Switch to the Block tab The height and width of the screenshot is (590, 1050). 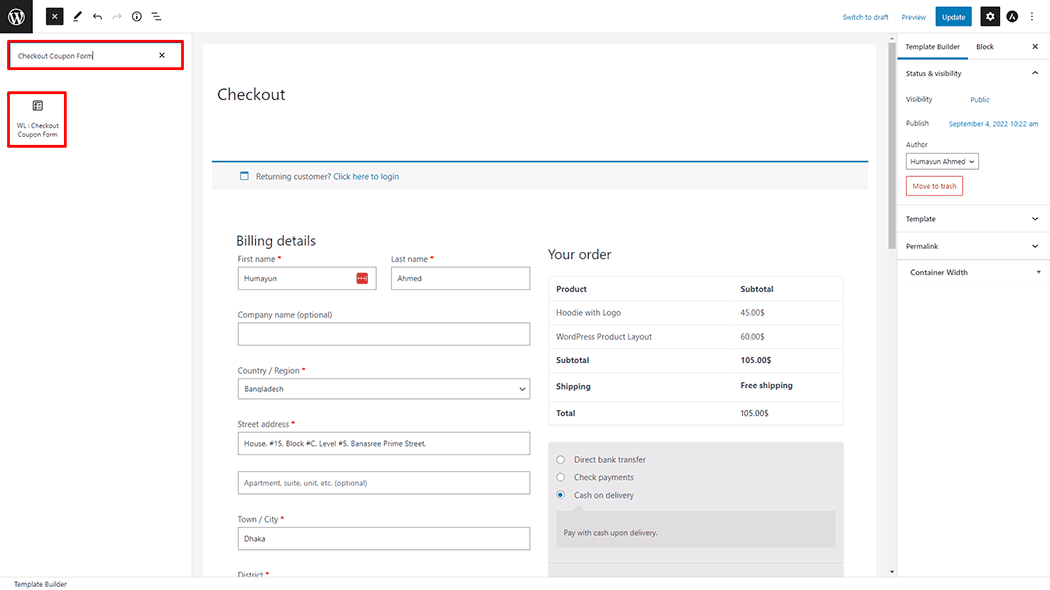tap(985, 47)
